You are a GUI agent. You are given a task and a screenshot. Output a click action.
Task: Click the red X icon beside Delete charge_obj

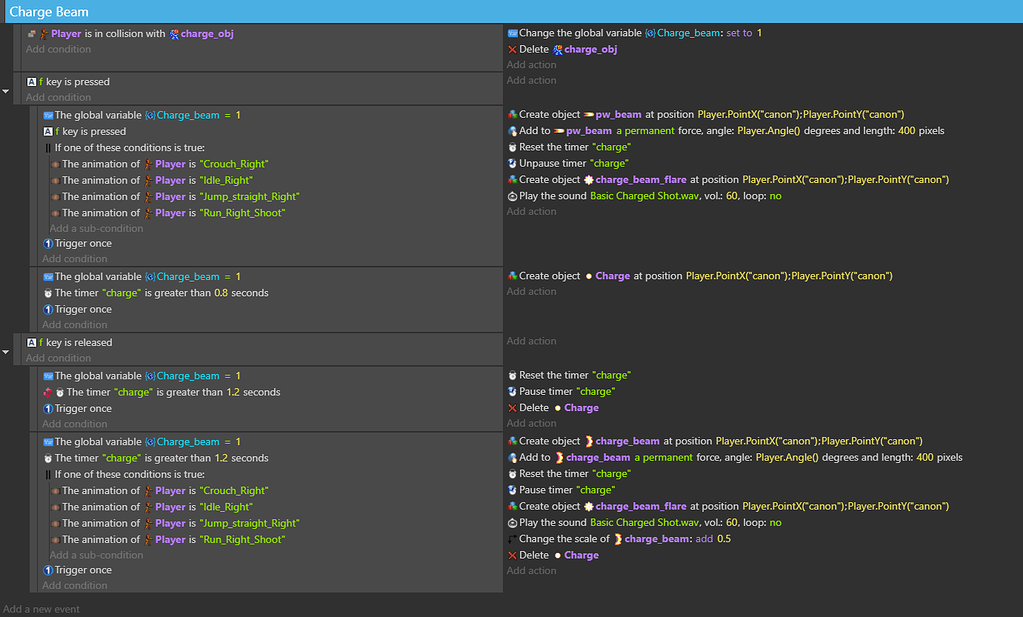[512, 49]
